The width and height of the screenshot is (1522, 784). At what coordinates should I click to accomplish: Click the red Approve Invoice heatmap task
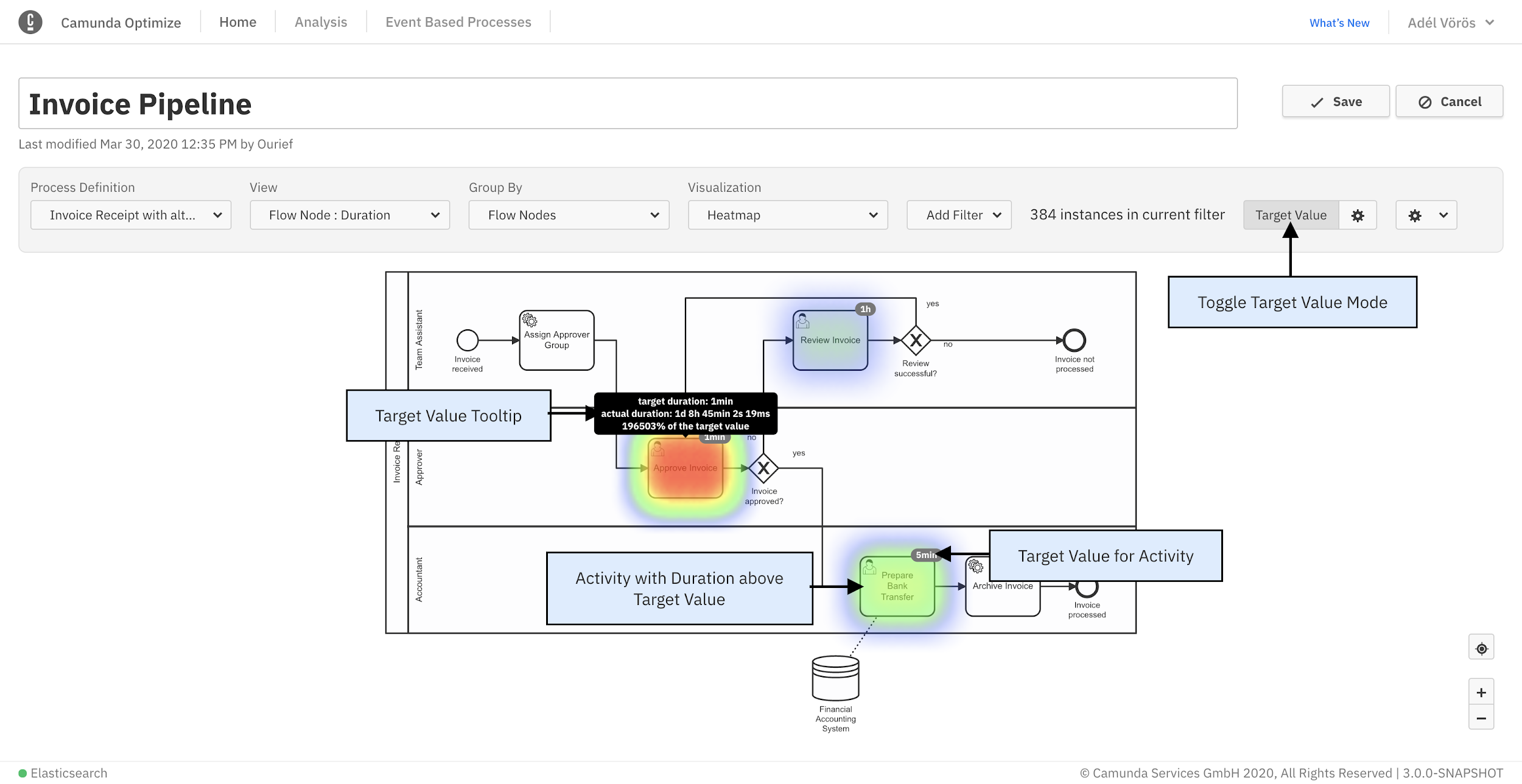685,469
